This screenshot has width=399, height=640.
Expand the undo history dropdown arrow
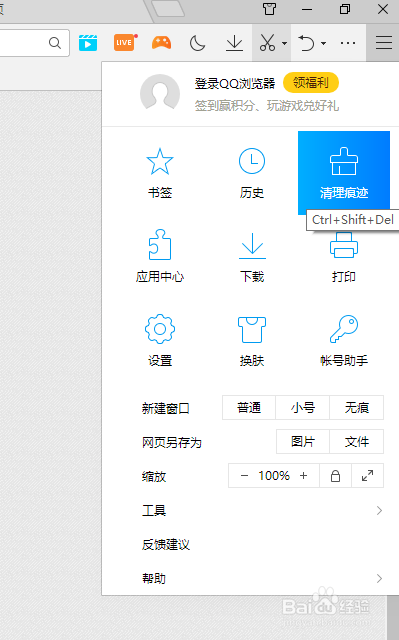(x=324, y=43)
